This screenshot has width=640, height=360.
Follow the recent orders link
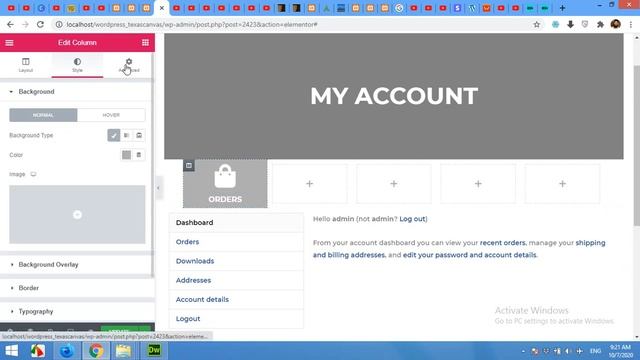coord(502,242)
